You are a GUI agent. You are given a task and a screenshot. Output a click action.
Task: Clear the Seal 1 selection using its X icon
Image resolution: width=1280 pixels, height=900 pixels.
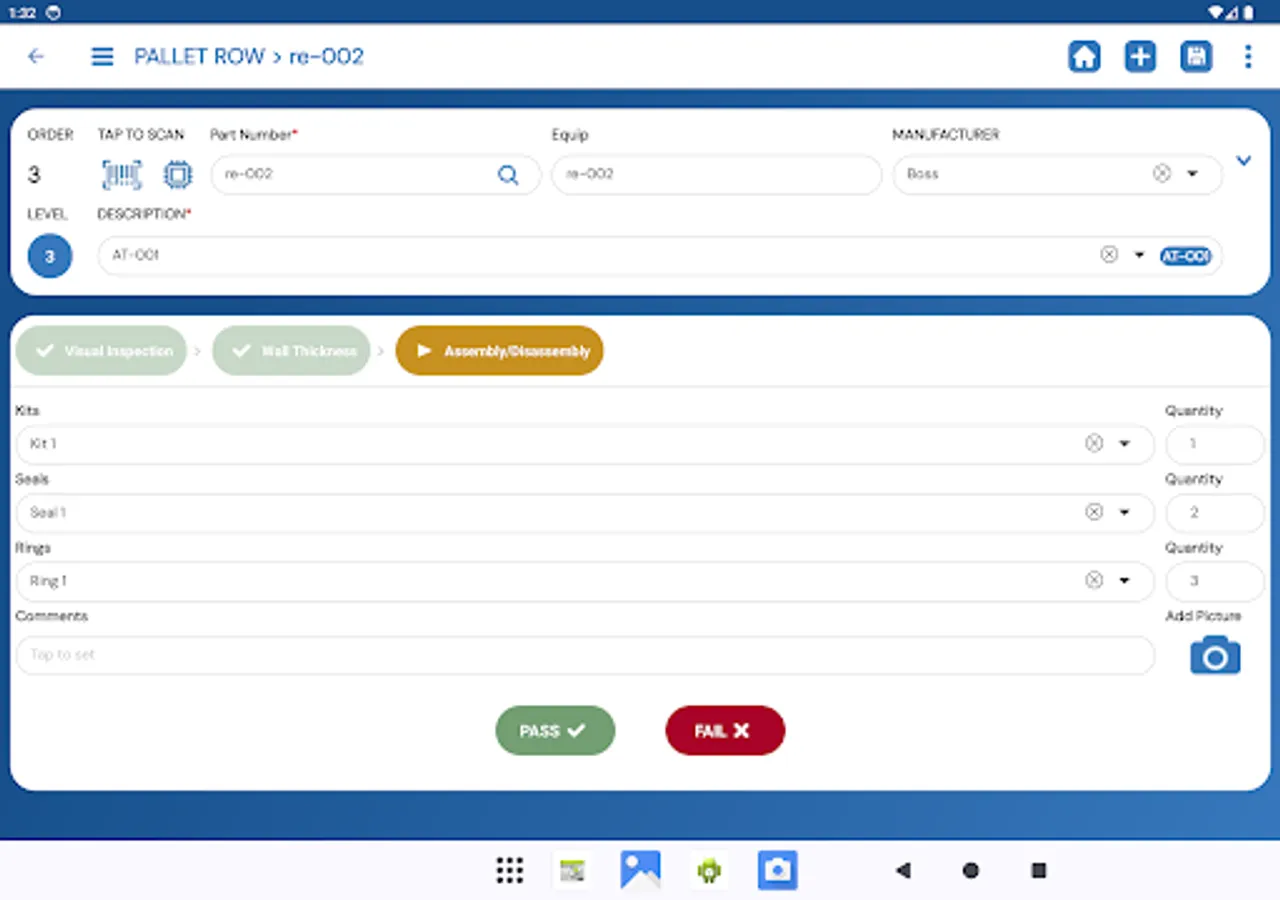[x=1094, y=512]
